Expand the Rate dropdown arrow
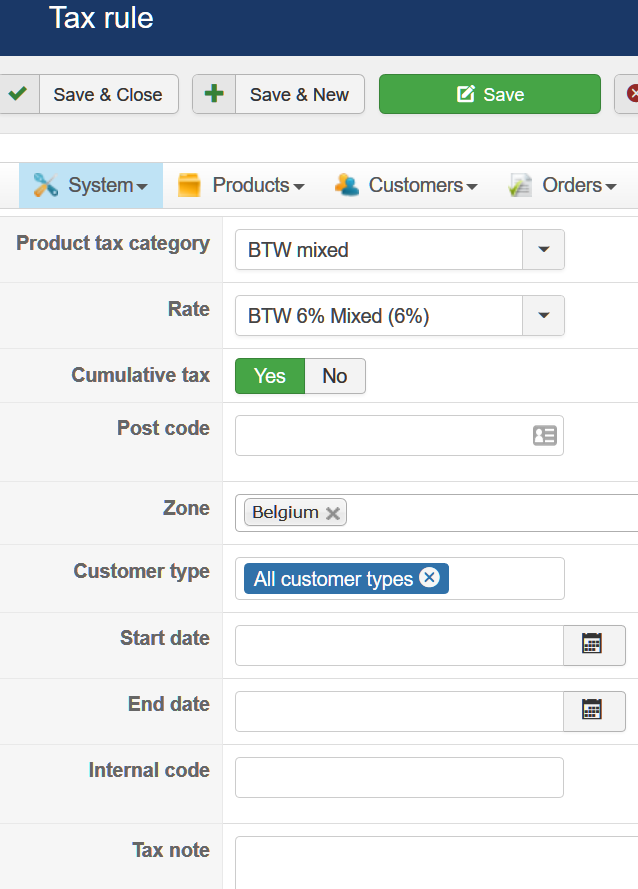 coord(543,316)
